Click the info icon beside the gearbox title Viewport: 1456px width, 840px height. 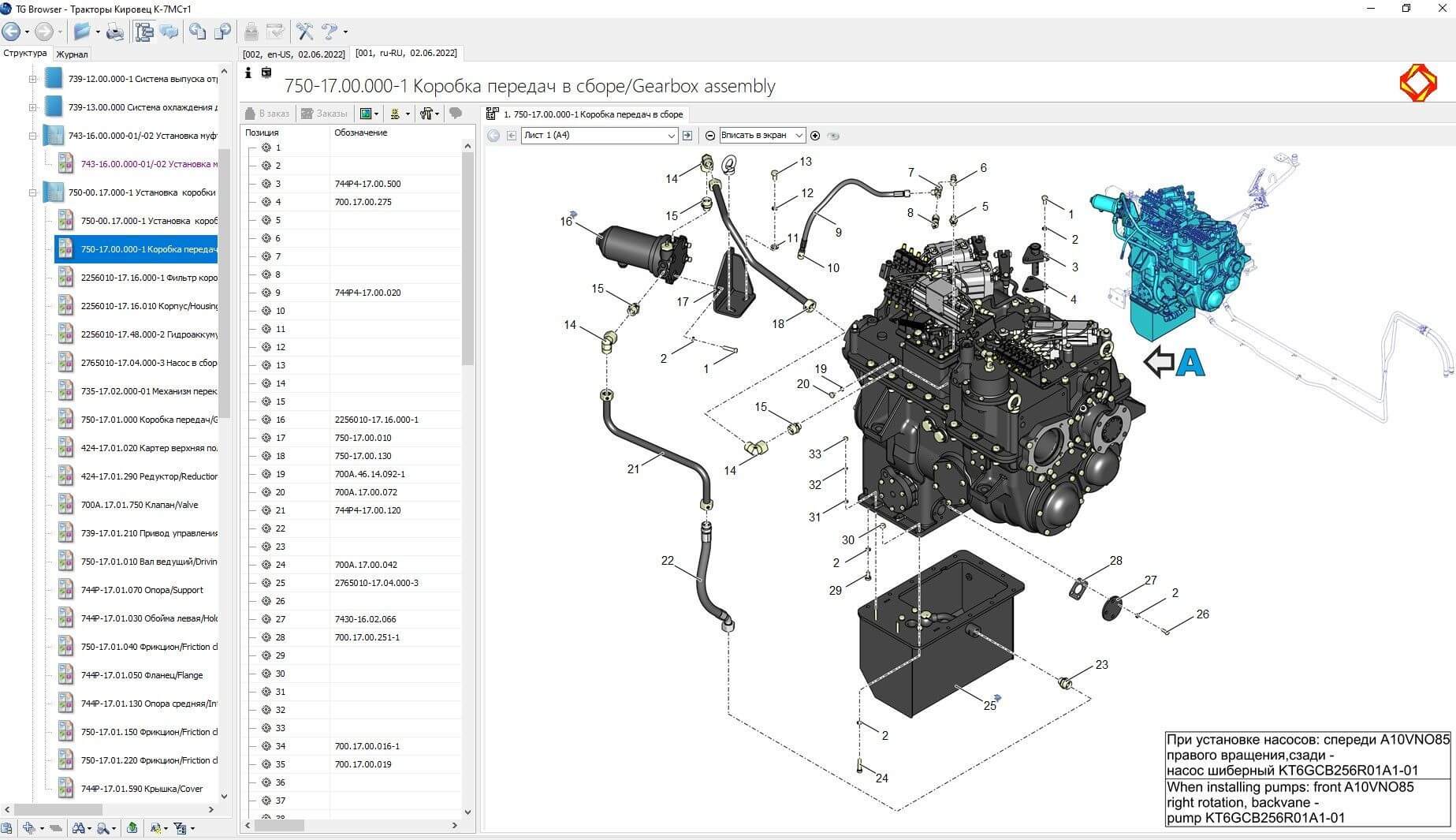coord(248,73)
